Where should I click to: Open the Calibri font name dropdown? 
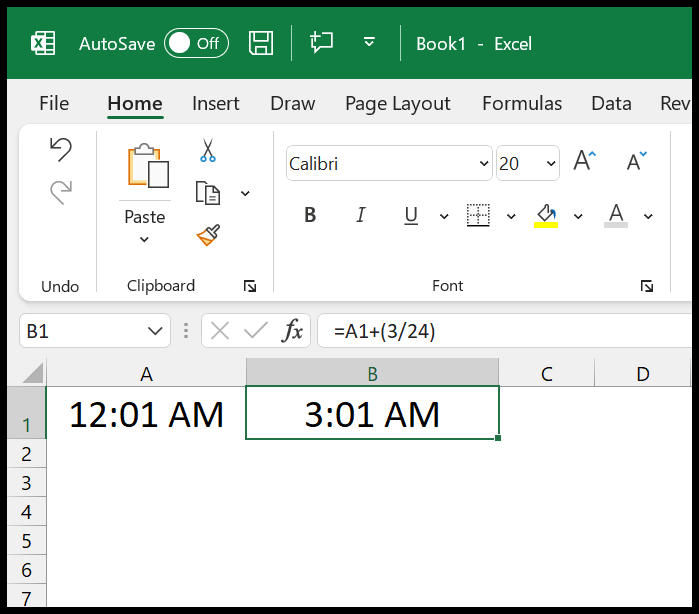[x=483, y=163]
